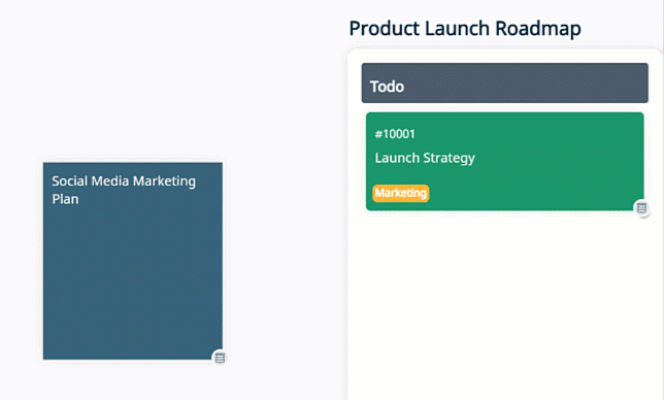Image resolution: width=664 pixels, height=400 pixels.
Task: Click the Product Launch Roadmap board title
Action: (x=465, y=28)
